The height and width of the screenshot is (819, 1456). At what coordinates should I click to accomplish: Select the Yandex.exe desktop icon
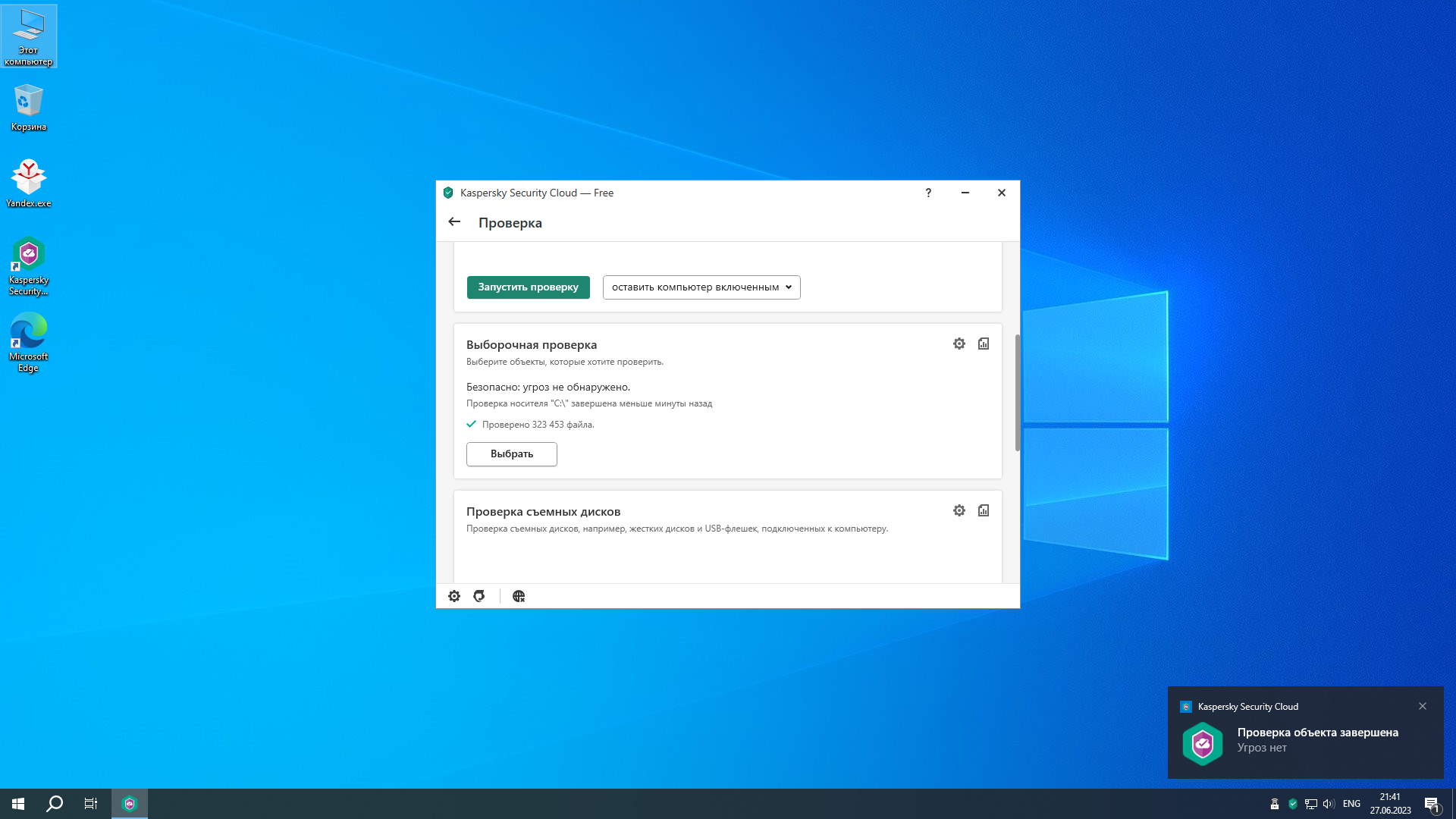click(28, 182)
